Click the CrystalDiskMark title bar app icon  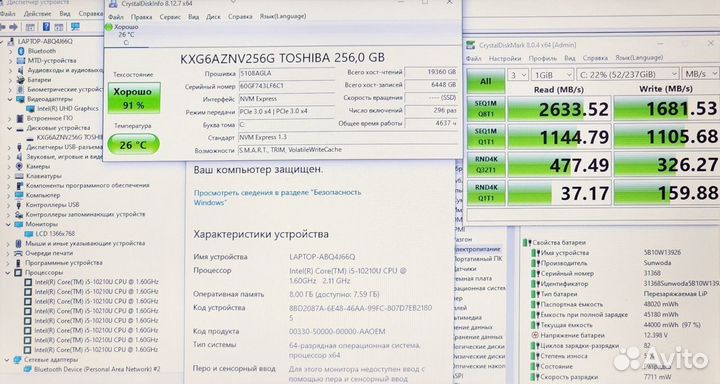pyautogui.click(x=471, y=45)
